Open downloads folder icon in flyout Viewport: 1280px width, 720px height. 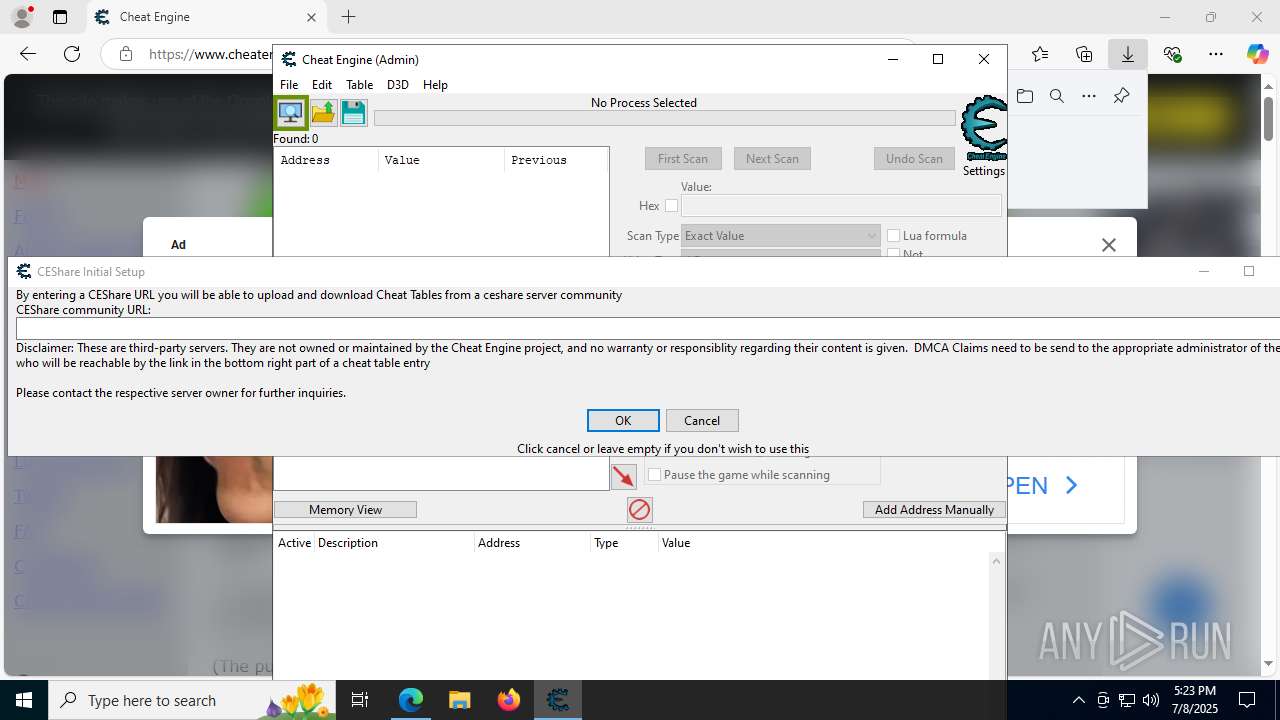(1025, 96)
